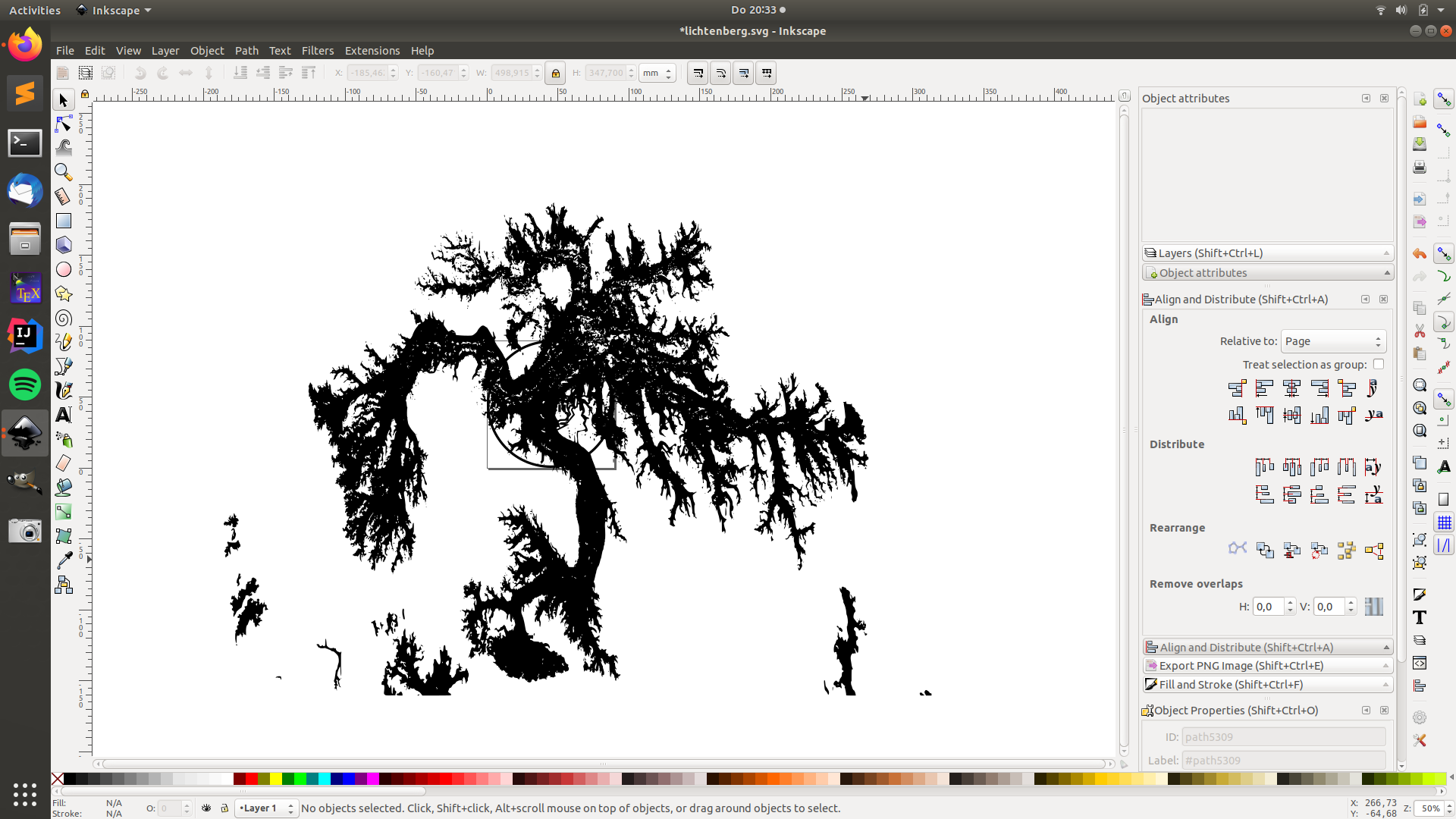Apply center on vertical axis alignment
This screenshot has width=1456, height=819.
click(1291, 388)
